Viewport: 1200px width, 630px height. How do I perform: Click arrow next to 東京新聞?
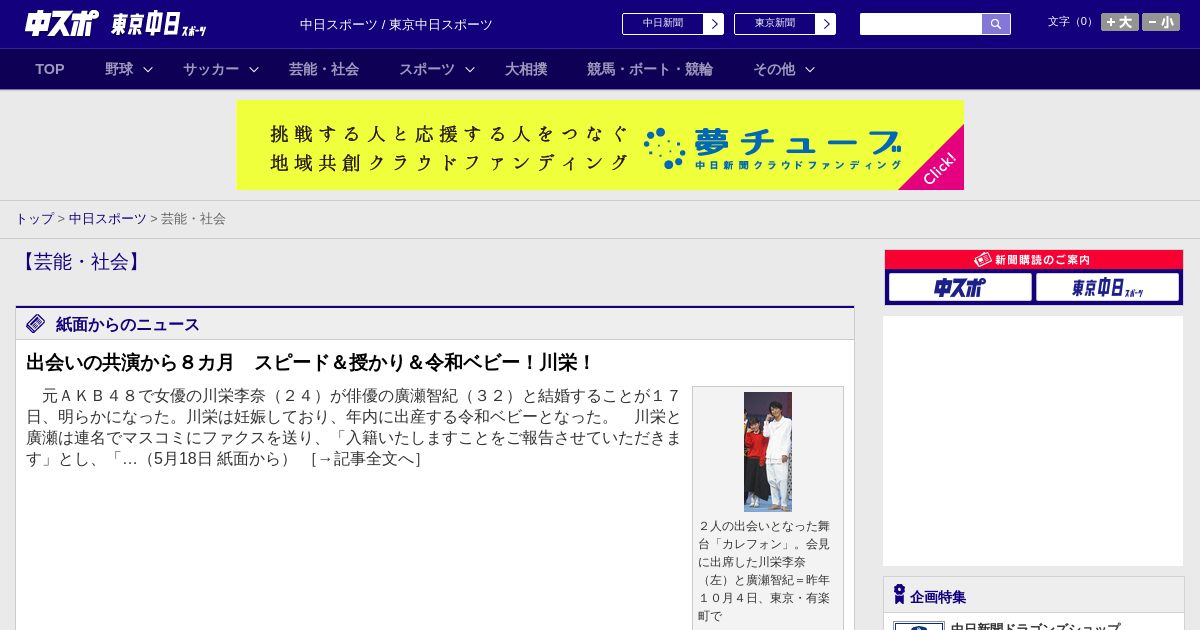click(826, 24)
